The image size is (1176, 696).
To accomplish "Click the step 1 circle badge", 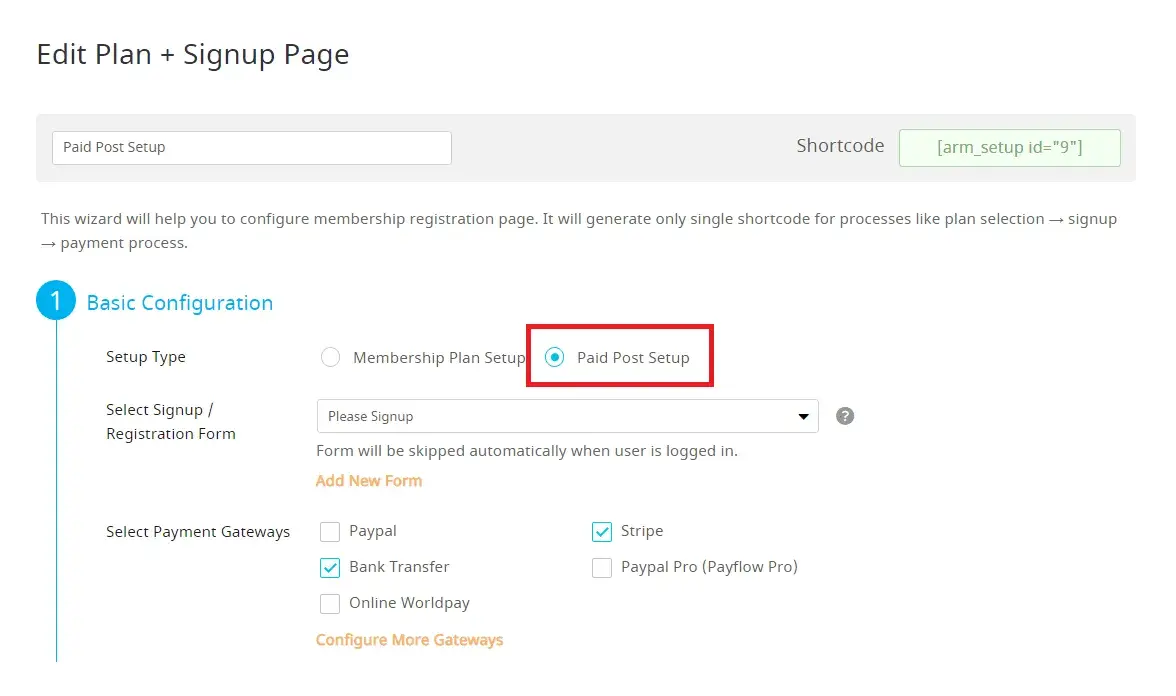I will pos(56,300).
